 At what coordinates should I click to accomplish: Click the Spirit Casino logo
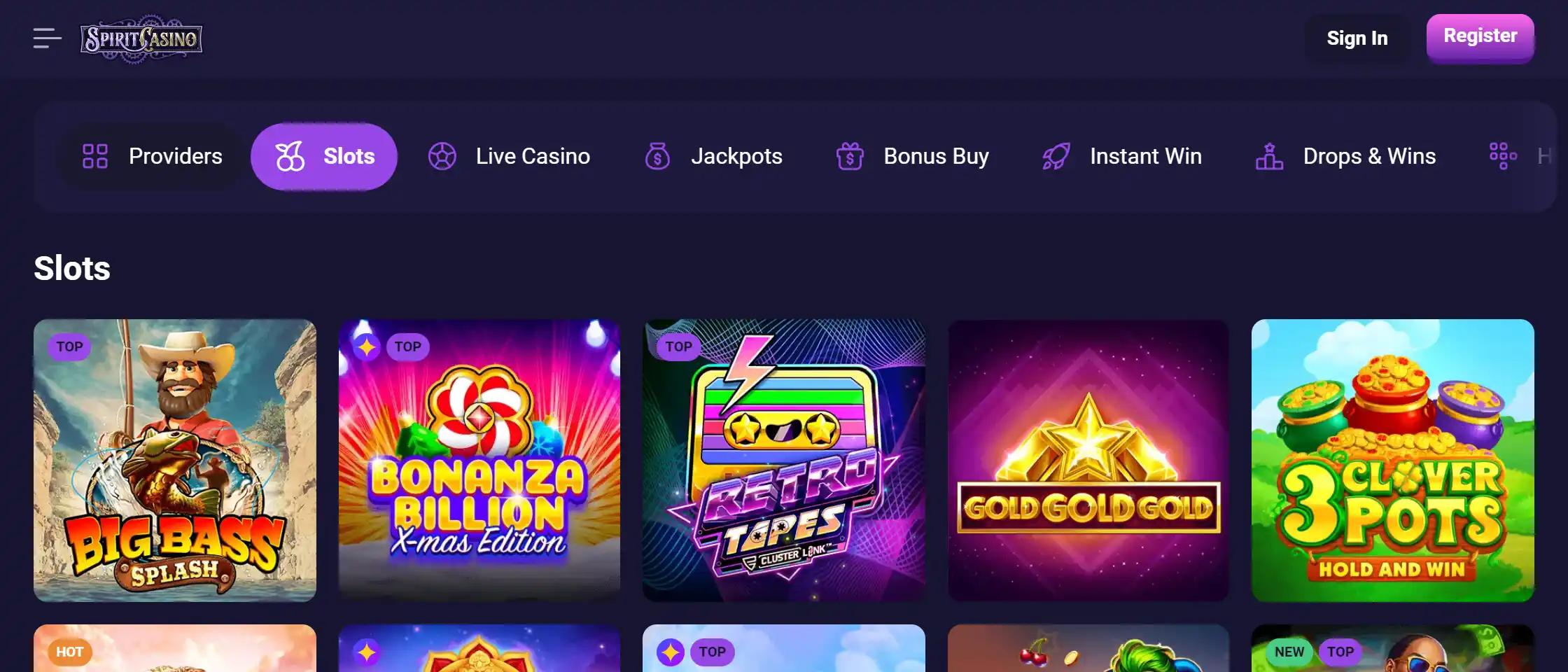pos(141,38)
